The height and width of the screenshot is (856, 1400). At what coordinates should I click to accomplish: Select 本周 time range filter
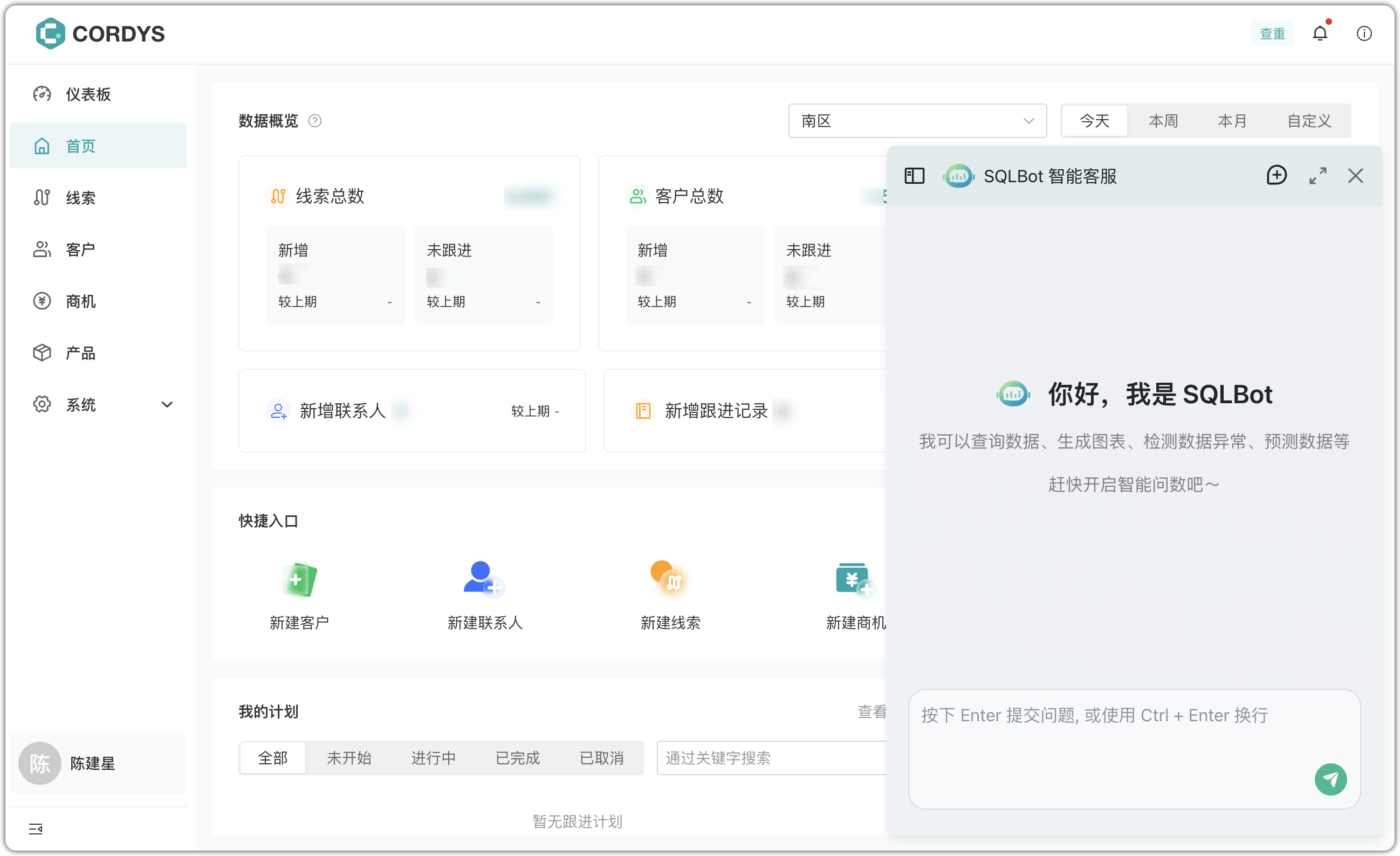[1163, 120]
